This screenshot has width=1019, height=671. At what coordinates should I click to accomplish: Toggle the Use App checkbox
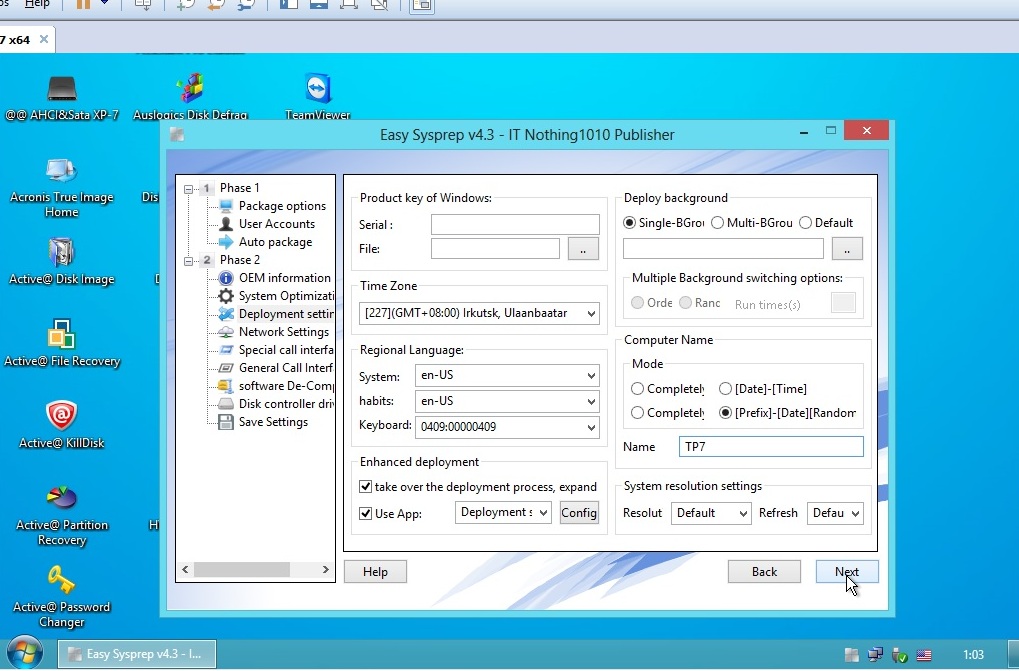coord(365,513)
